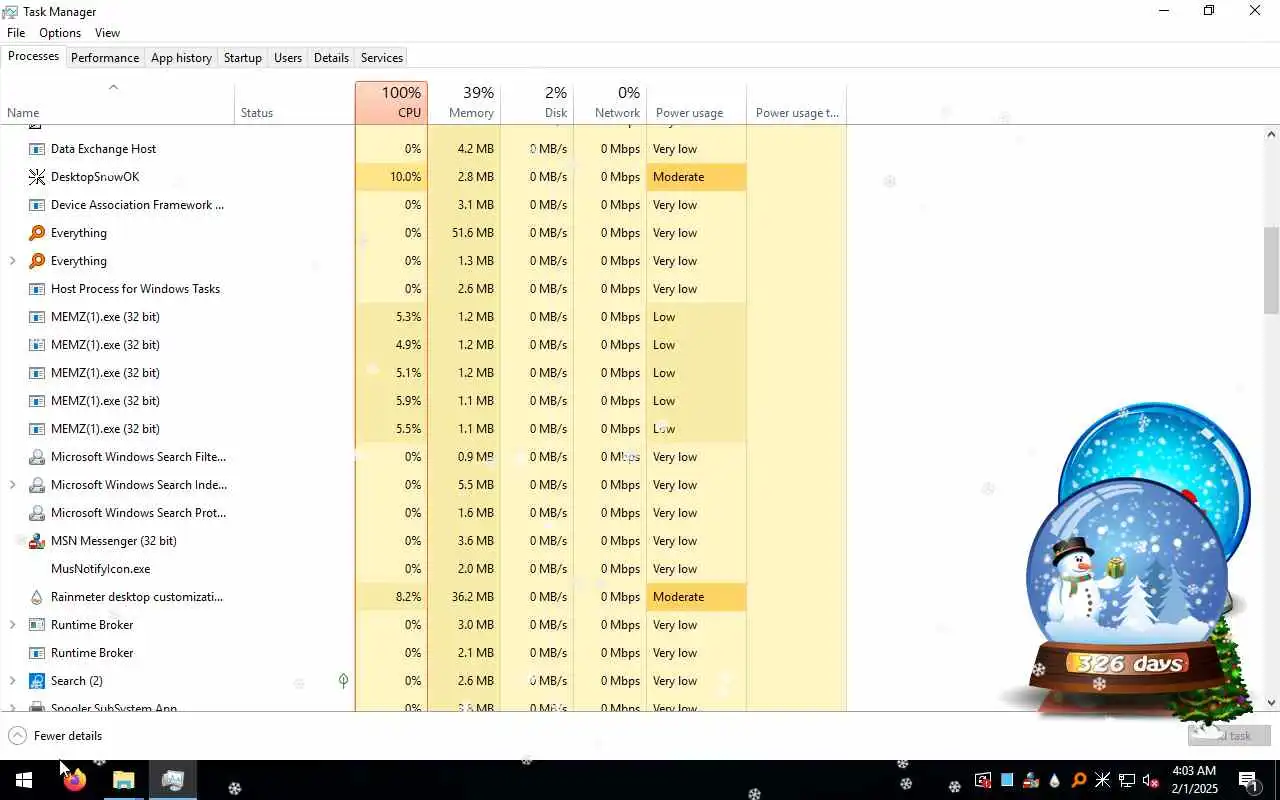Click the 4:03 AM taskbar clock

[1194, 780]
